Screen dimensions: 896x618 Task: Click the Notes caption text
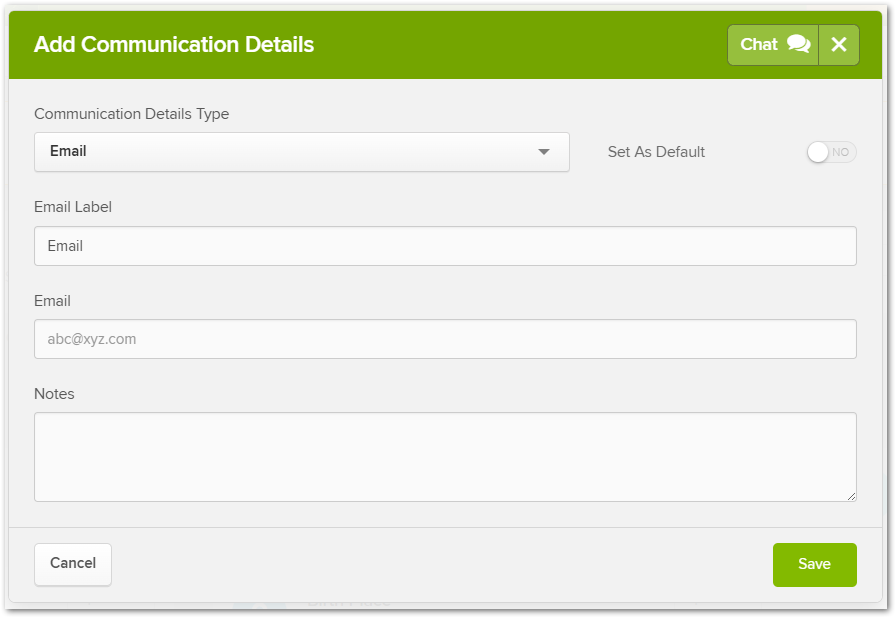click(x=54, y=394)
